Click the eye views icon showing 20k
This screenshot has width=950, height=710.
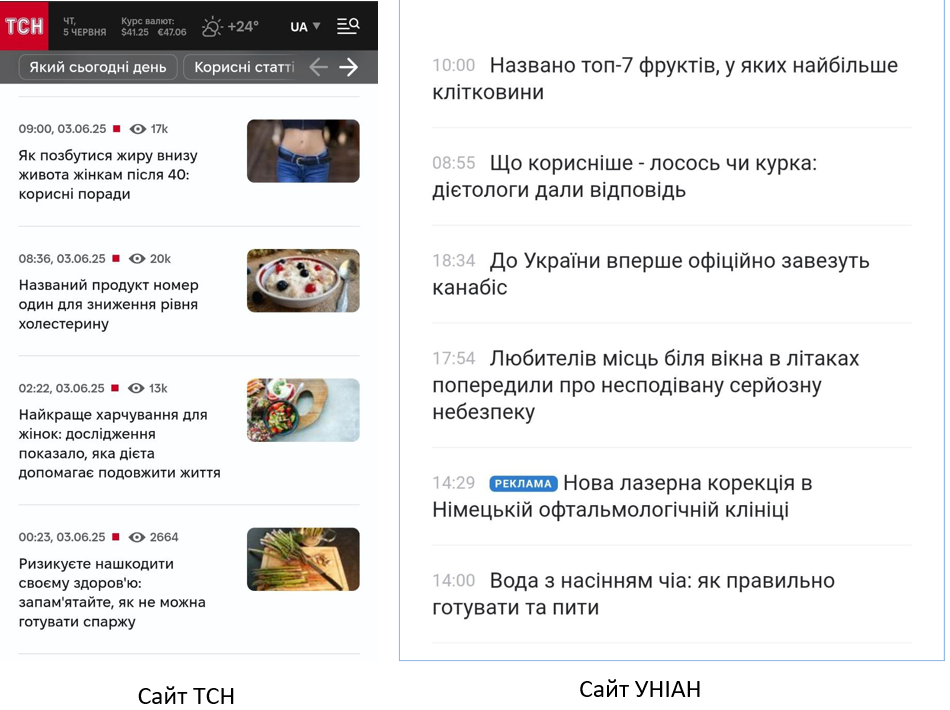click(x=138, y=259)
